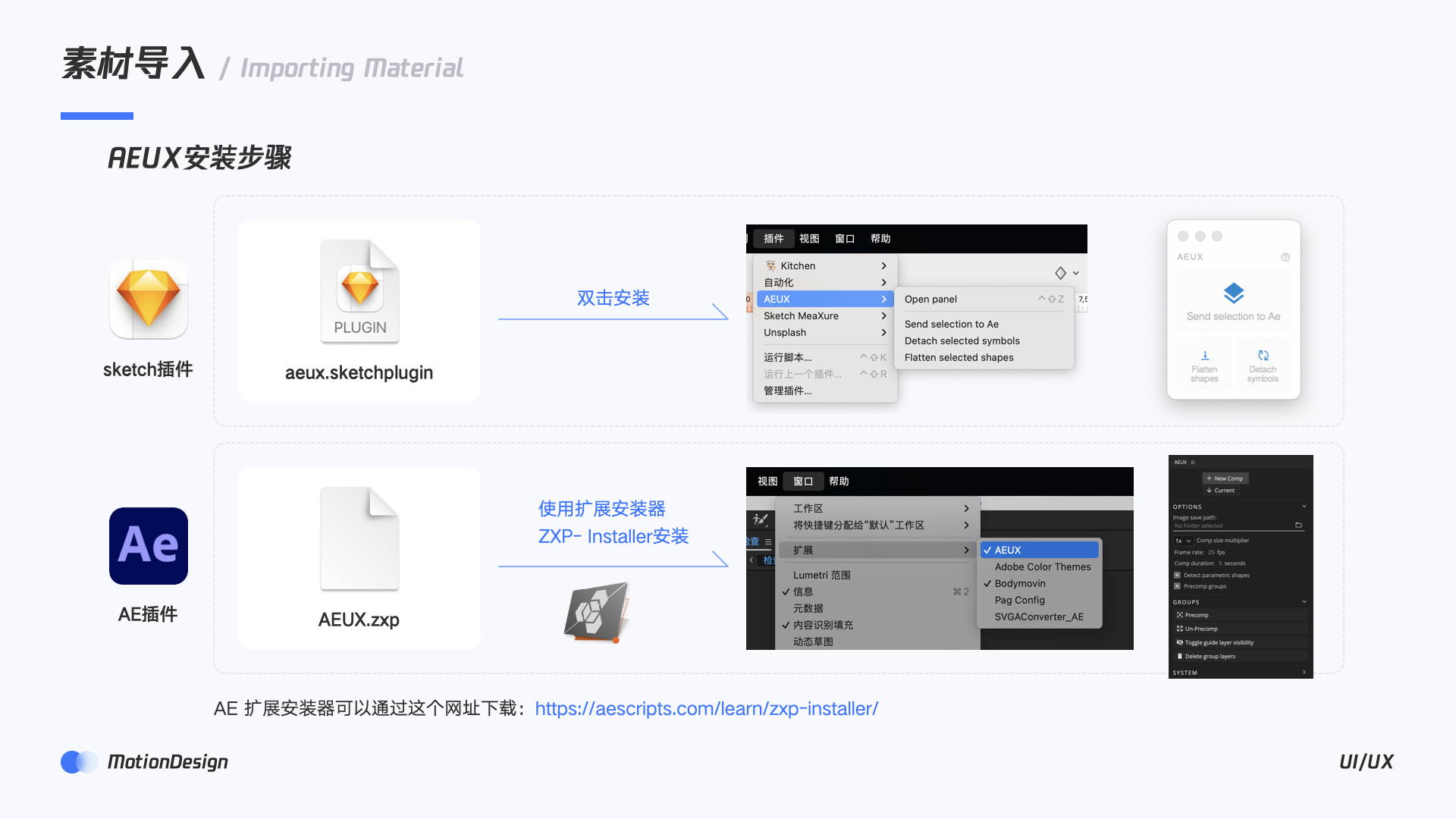Open the AEUX panel hamburger menu
This screenshot has width=1456, height=819.
(x=1193, y=462)
